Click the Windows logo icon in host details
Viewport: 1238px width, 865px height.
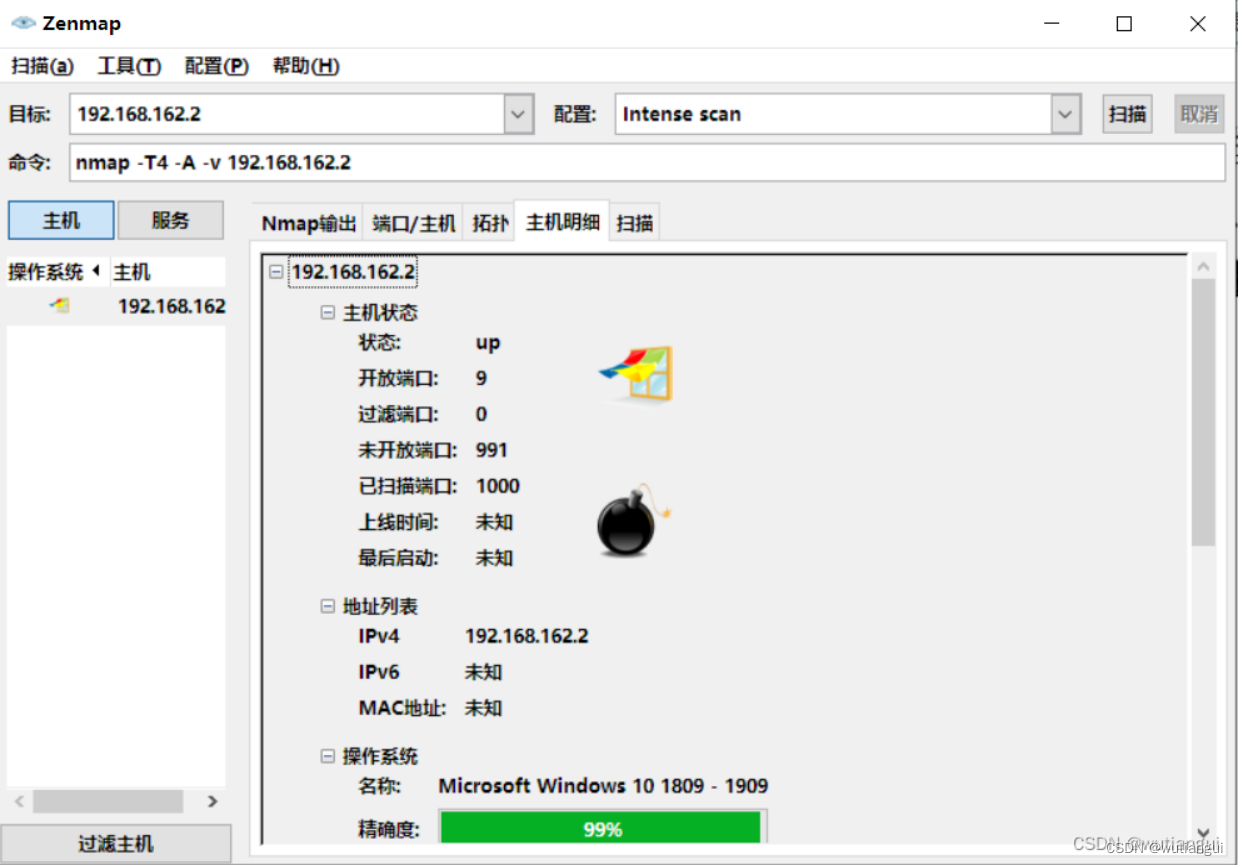(x=637, y=374)
